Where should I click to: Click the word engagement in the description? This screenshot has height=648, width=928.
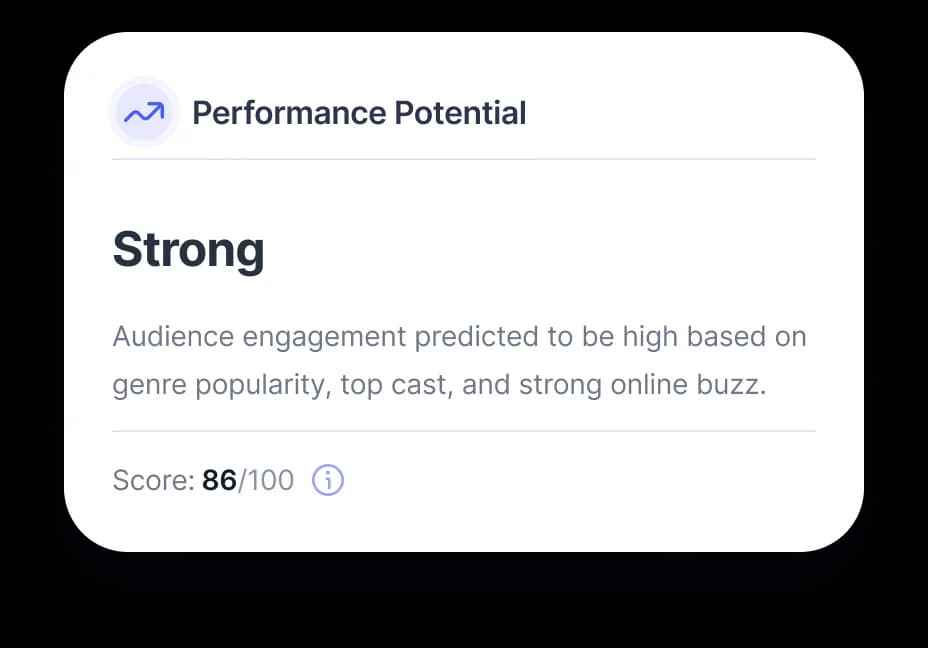[x=324, y=338]
